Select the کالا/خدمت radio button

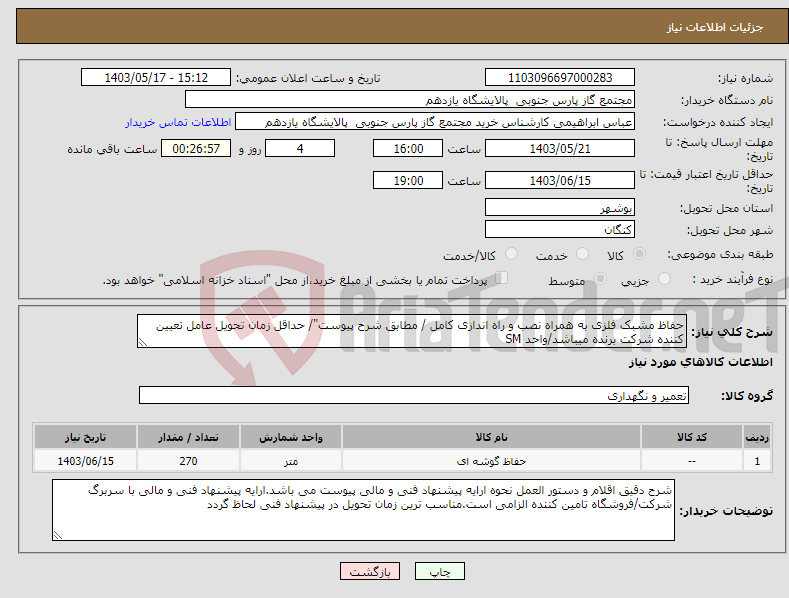click(511, 254)
